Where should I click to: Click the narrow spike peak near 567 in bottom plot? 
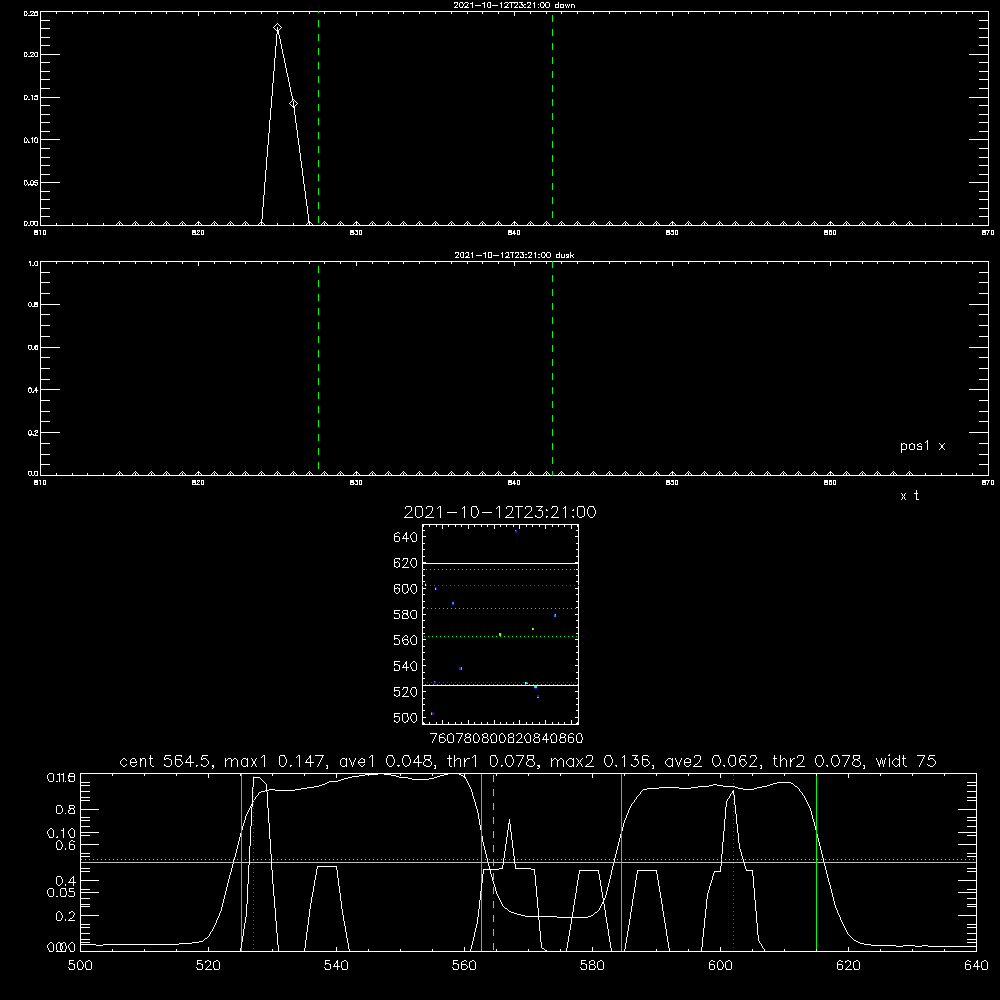tap(509, 820)
